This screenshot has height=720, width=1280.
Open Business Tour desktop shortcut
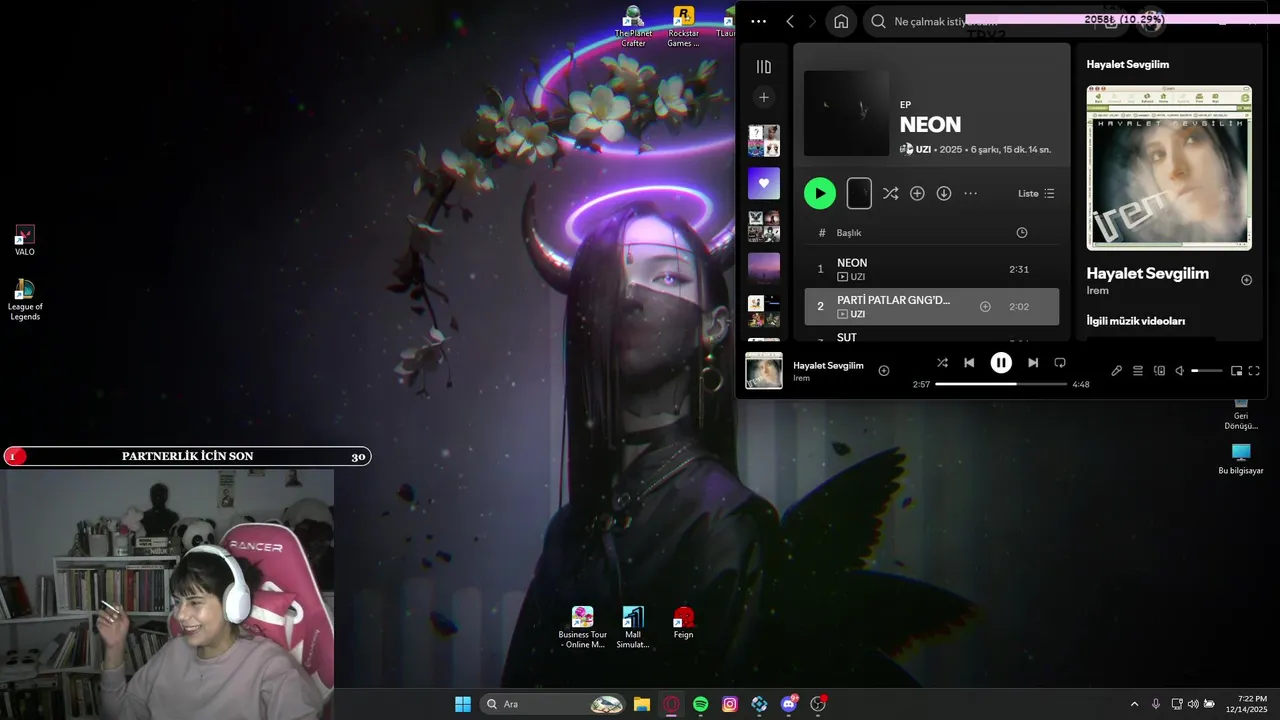click(582, 627)
